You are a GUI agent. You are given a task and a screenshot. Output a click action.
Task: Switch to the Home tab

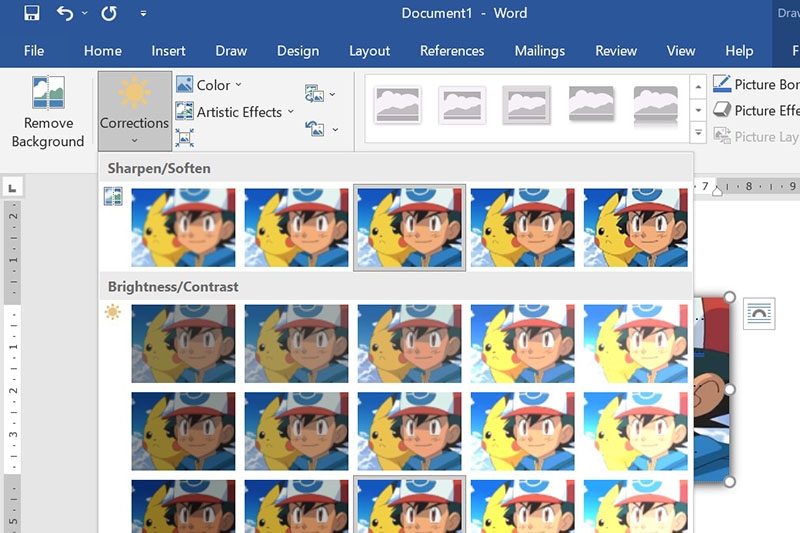[103, 51]
